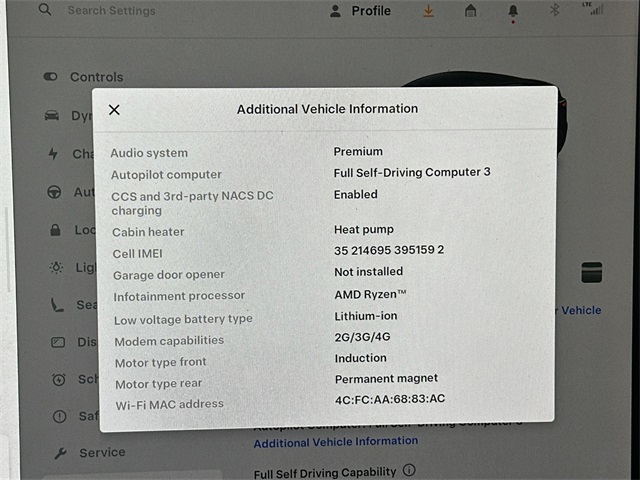Select the Wi-Fi MAC address value
The image size is (640, 480).
pyautogui.click(x=390, y=399)
